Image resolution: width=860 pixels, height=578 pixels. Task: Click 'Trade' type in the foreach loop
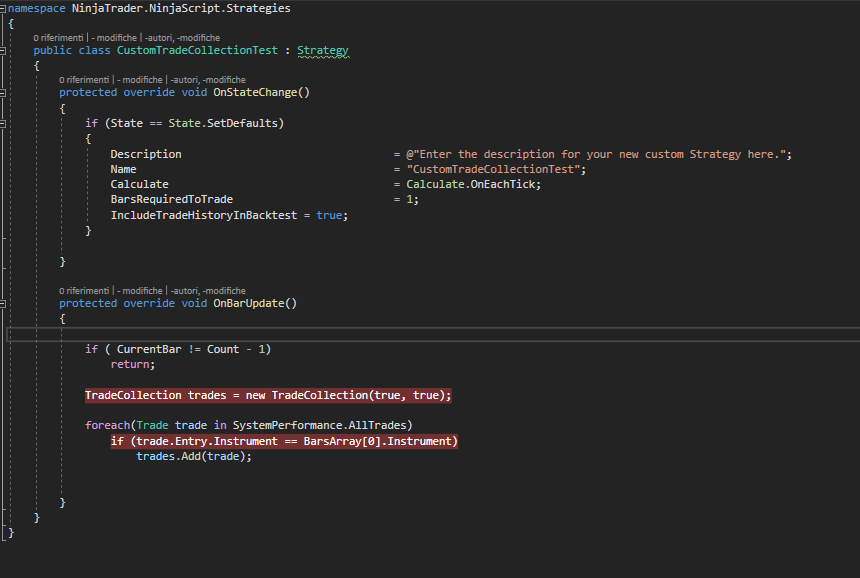152,426
